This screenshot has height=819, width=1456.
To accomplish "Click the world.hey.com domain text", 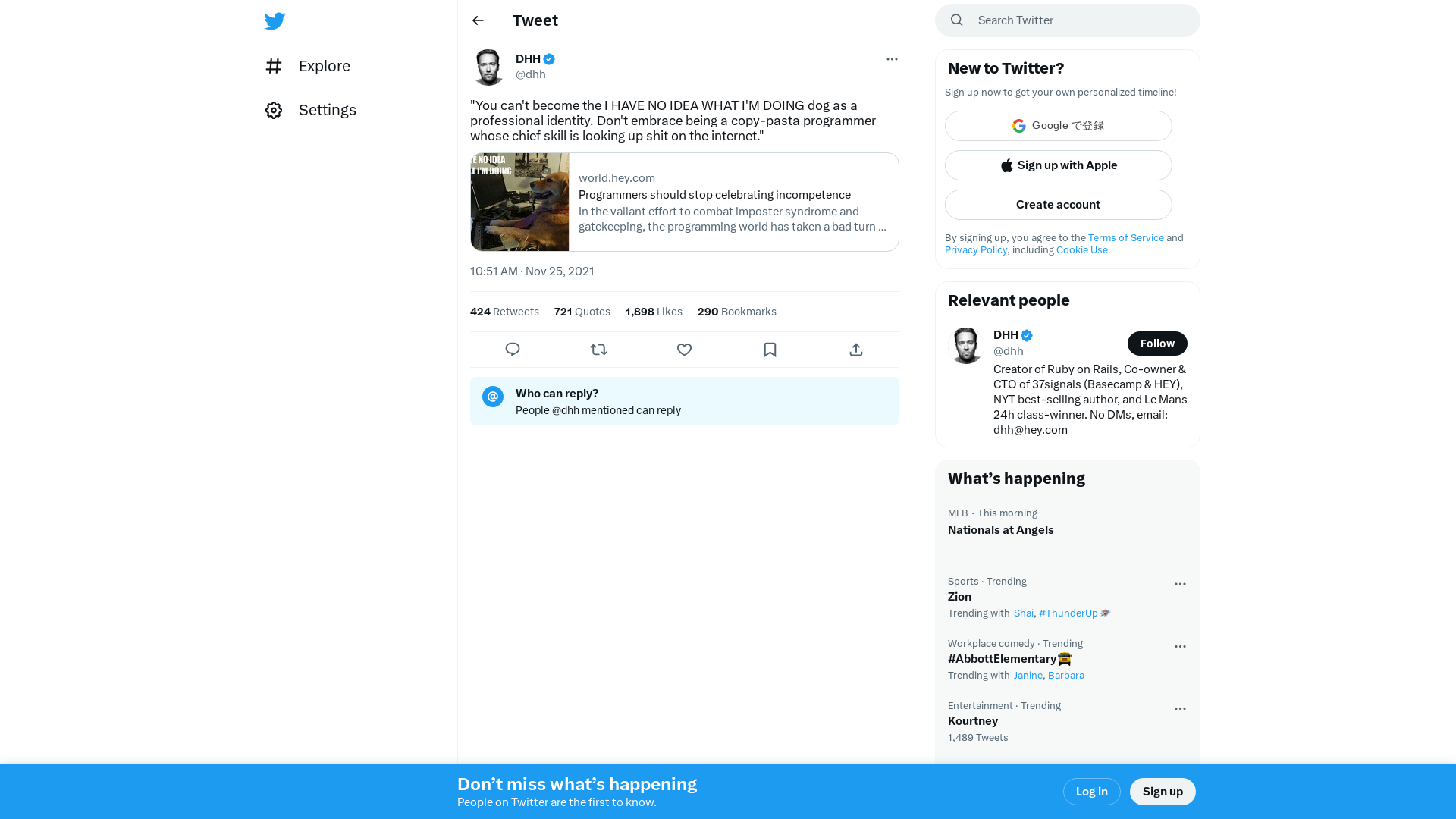I will [x=617, y=178].
